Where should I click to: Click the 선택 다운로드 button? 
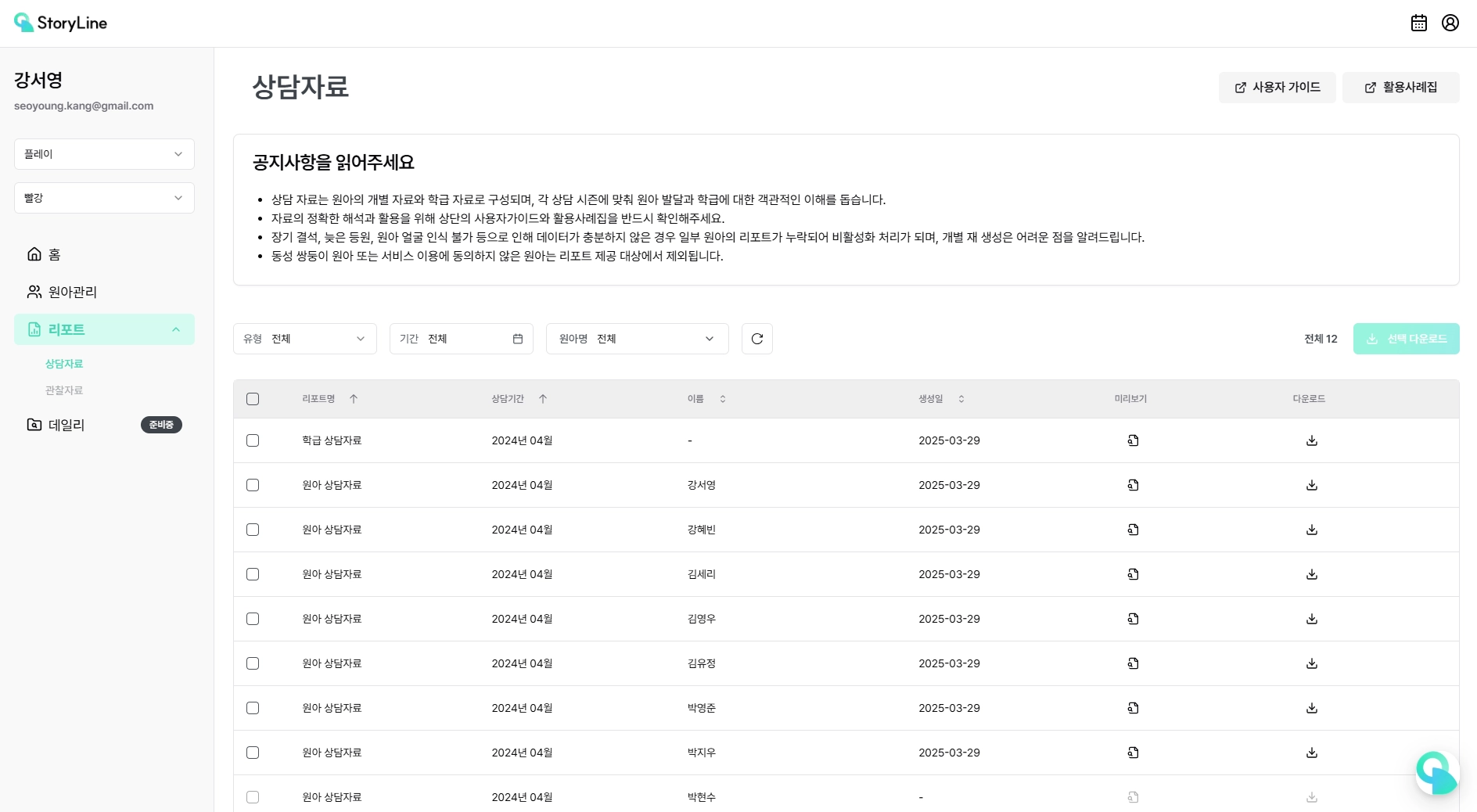coord(1407,339)
